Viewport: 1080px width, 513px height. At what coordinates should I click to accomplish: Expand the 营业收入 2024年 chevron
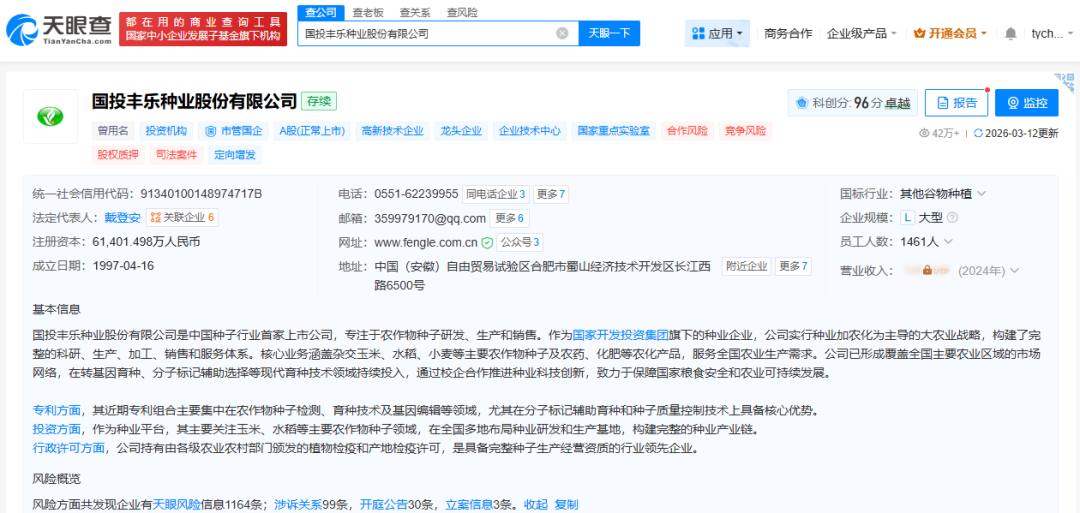click(x=1014, y=271)
